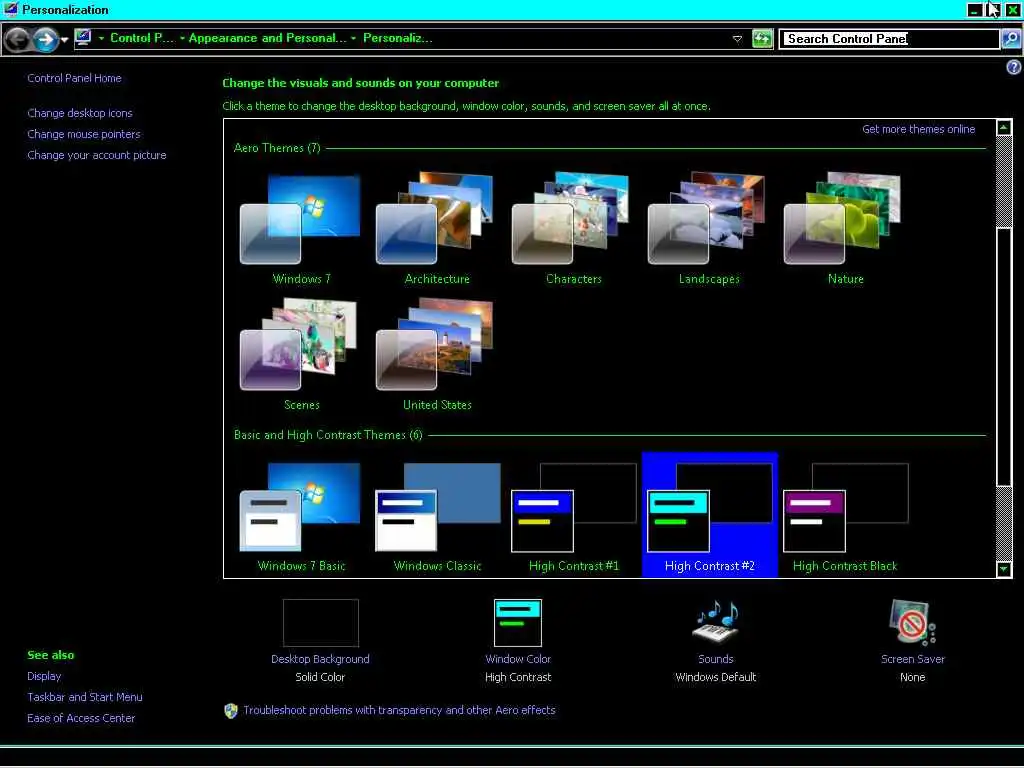The height and width of the screenshot is (768, 1024).
Task: Open Change desktop icons link
Action: tap(80, 113)
